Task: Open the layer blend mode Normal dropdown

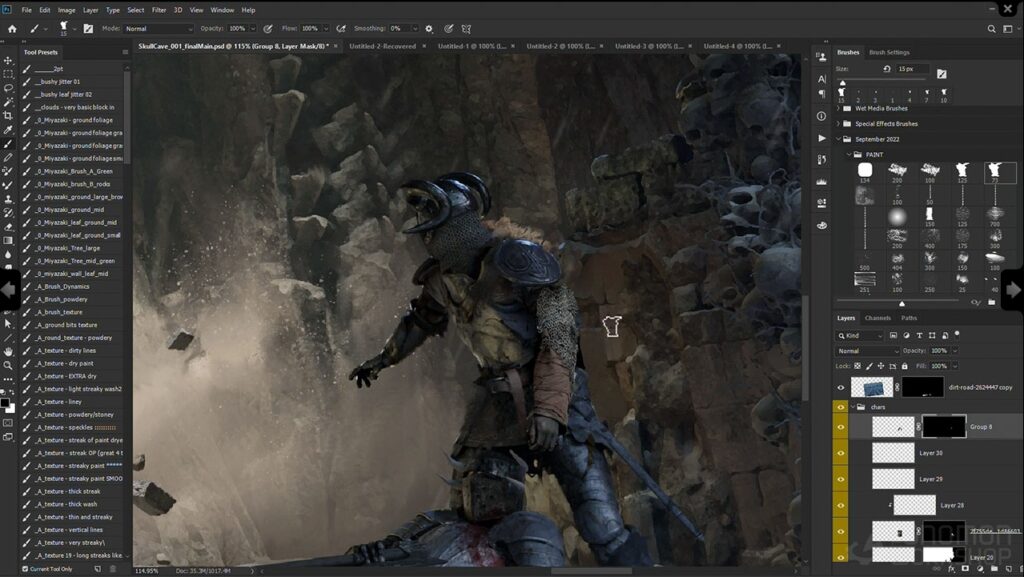Action: tap(867, 351)
